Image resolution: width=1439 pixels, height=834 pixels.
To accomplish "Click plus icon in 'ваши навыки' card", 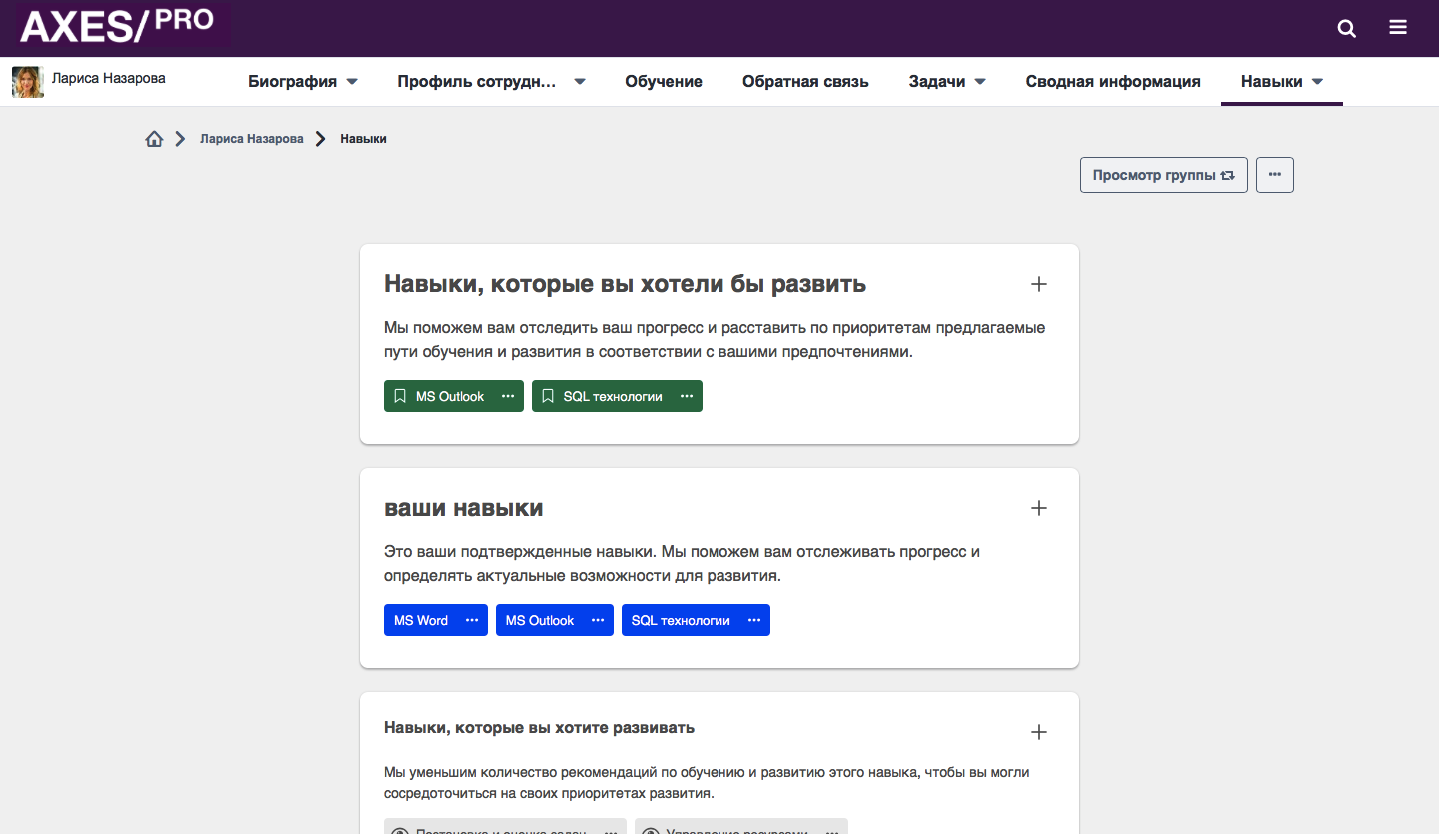I will (x=1039, y=508).
